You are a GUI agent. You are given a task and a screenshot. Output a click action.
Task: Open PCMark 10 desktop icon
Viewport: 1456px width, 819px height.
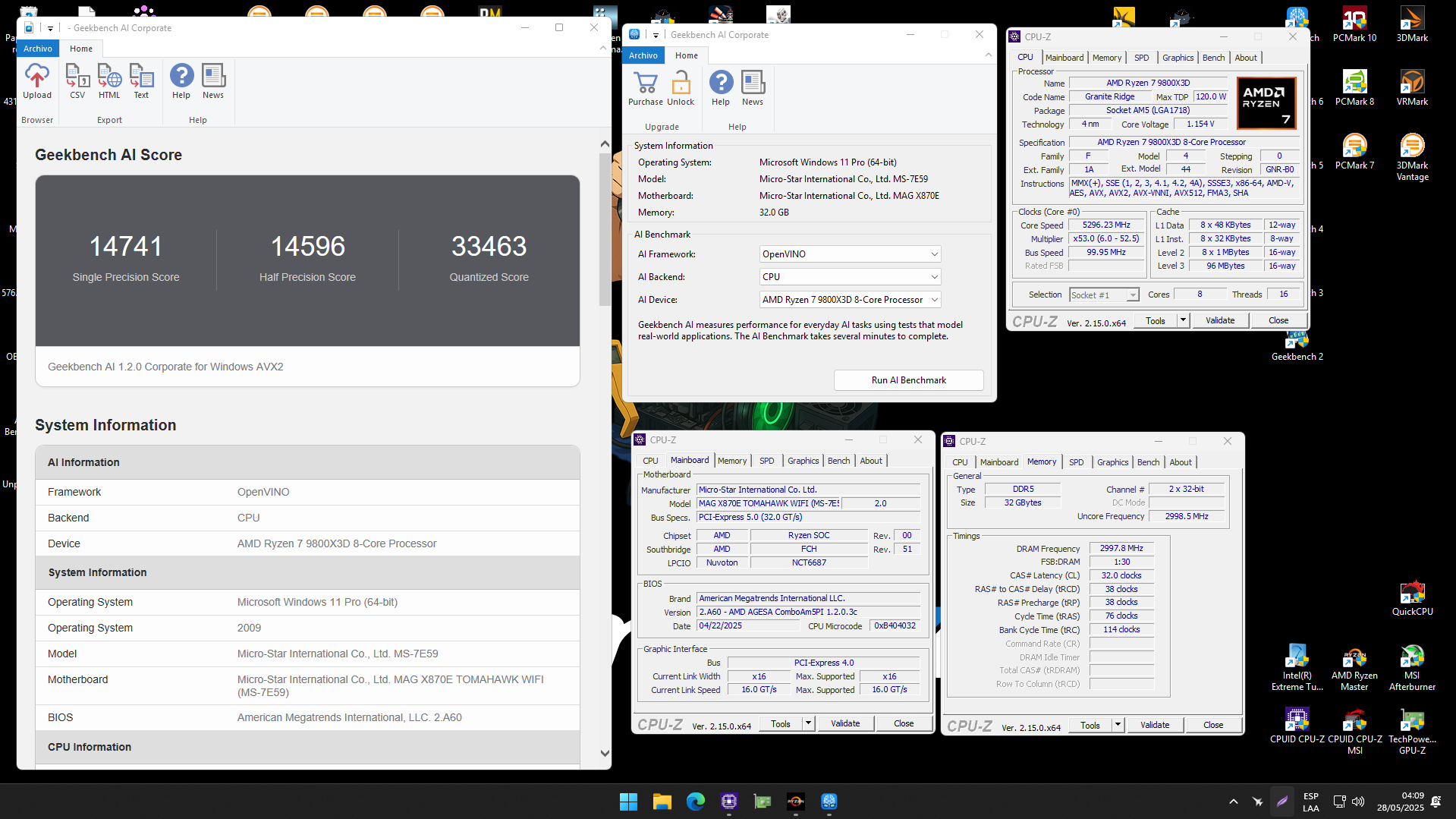pyautogui.click(x=1354, y=24)
